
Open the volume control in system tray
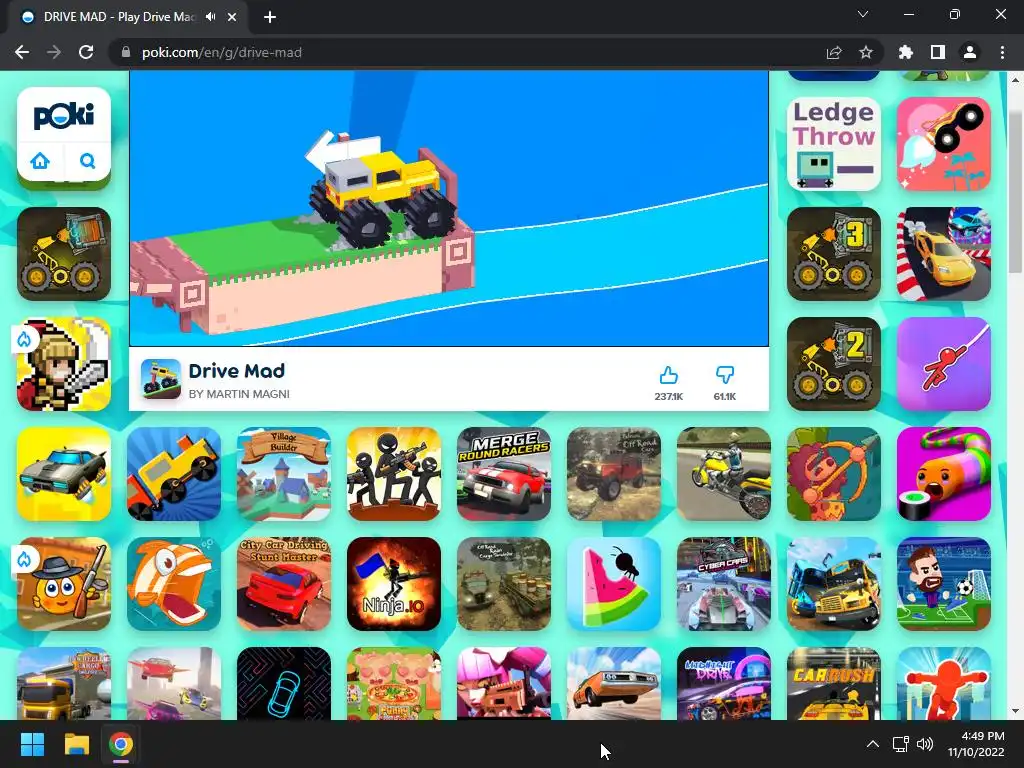925,744
